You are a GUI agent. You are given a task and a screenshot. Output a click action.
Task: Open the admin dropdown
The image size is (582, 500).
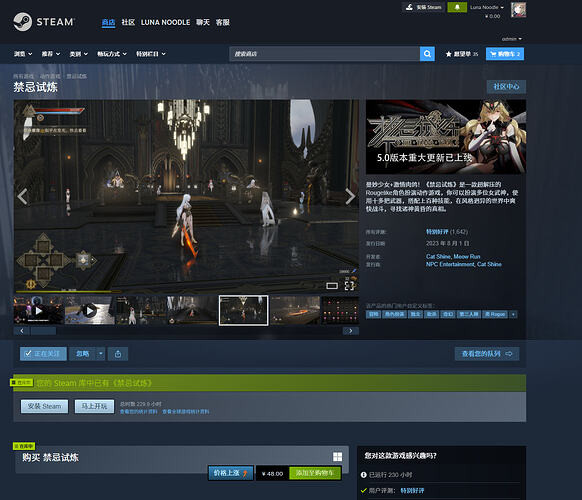point(511,39)
